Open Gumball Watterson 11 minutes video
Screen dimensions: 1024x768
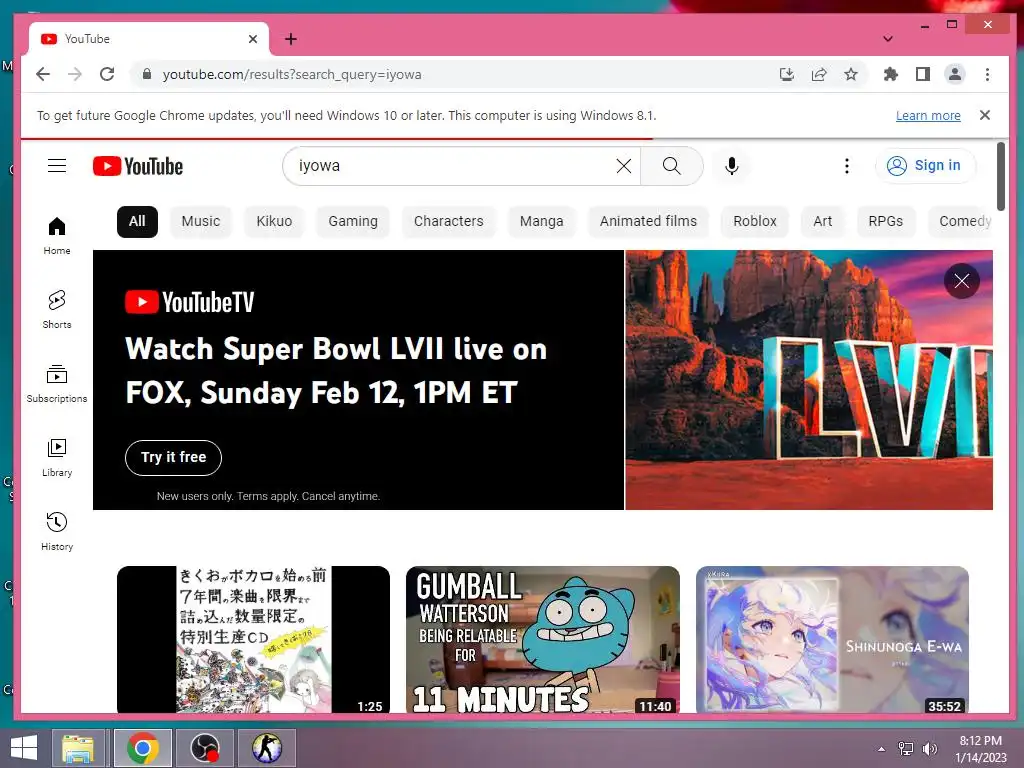pyautogui.click(x=543, y=639)
